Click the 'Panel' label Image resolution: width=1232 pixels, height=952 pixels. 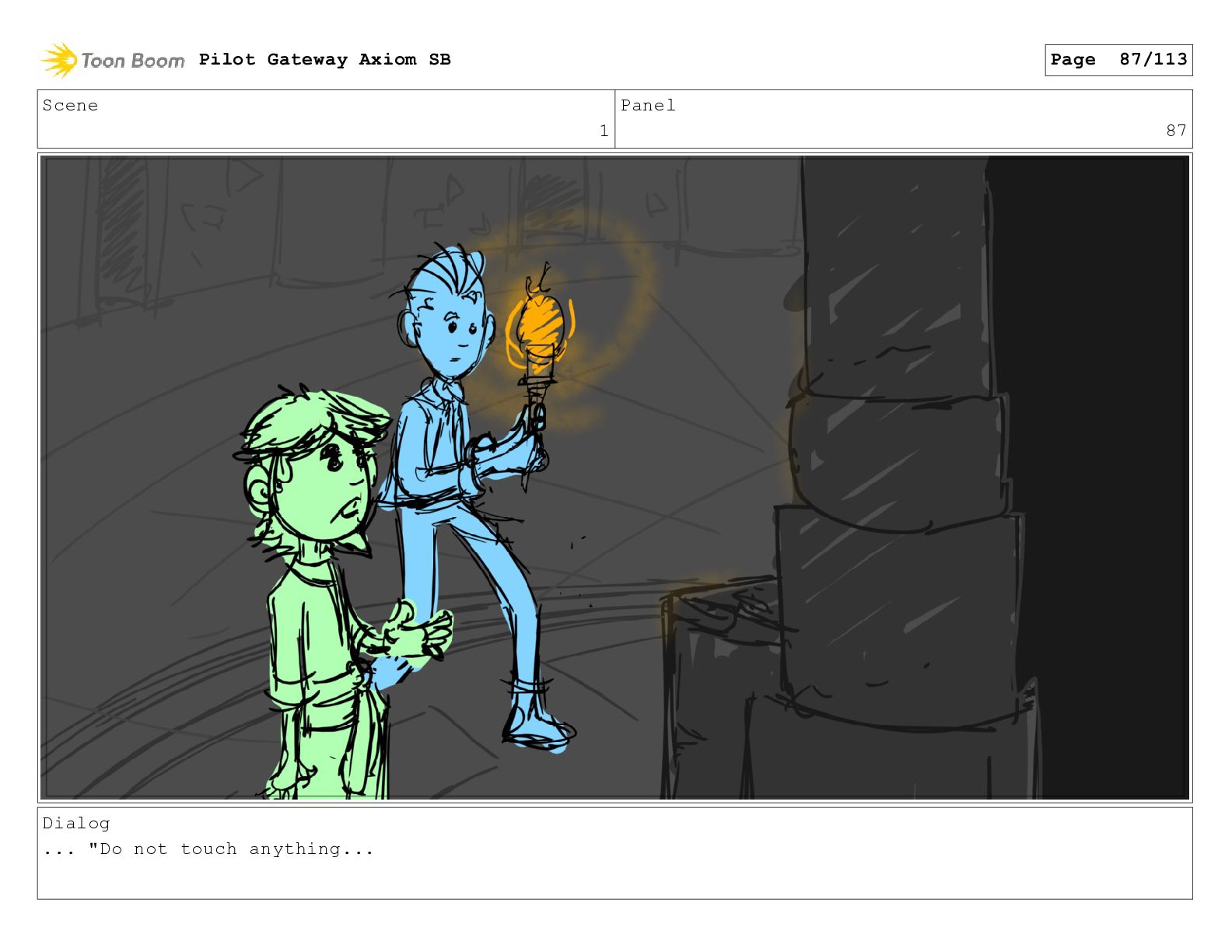coord(648,106)
